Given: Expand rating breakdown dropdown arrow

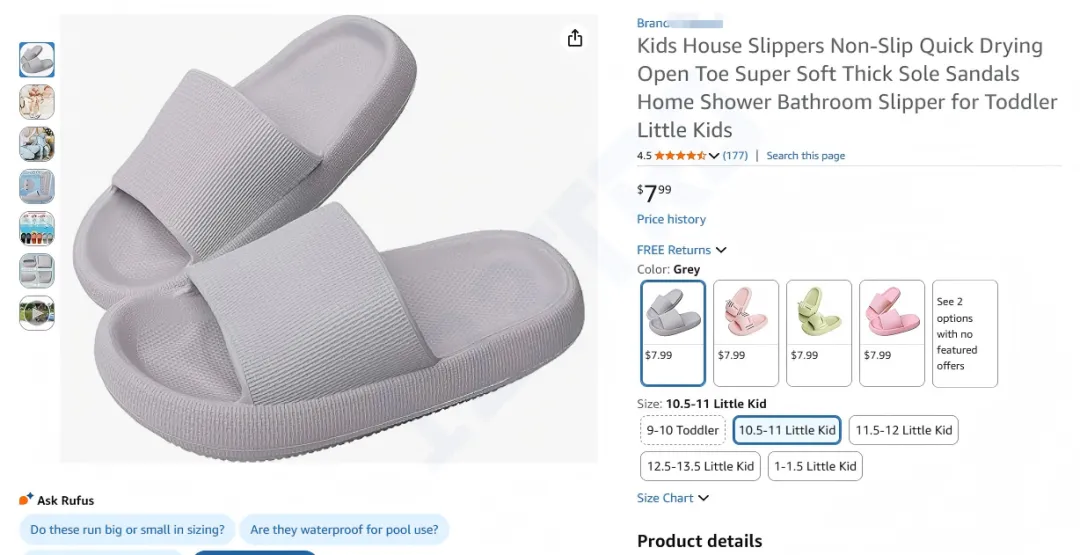Looking at the screenshot, I should point(714,156).
